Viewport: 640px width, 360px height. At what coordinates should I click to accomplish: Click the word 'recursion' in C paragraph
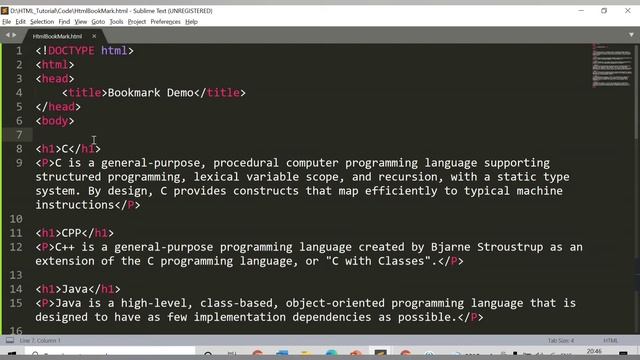[x=408, y=177]
